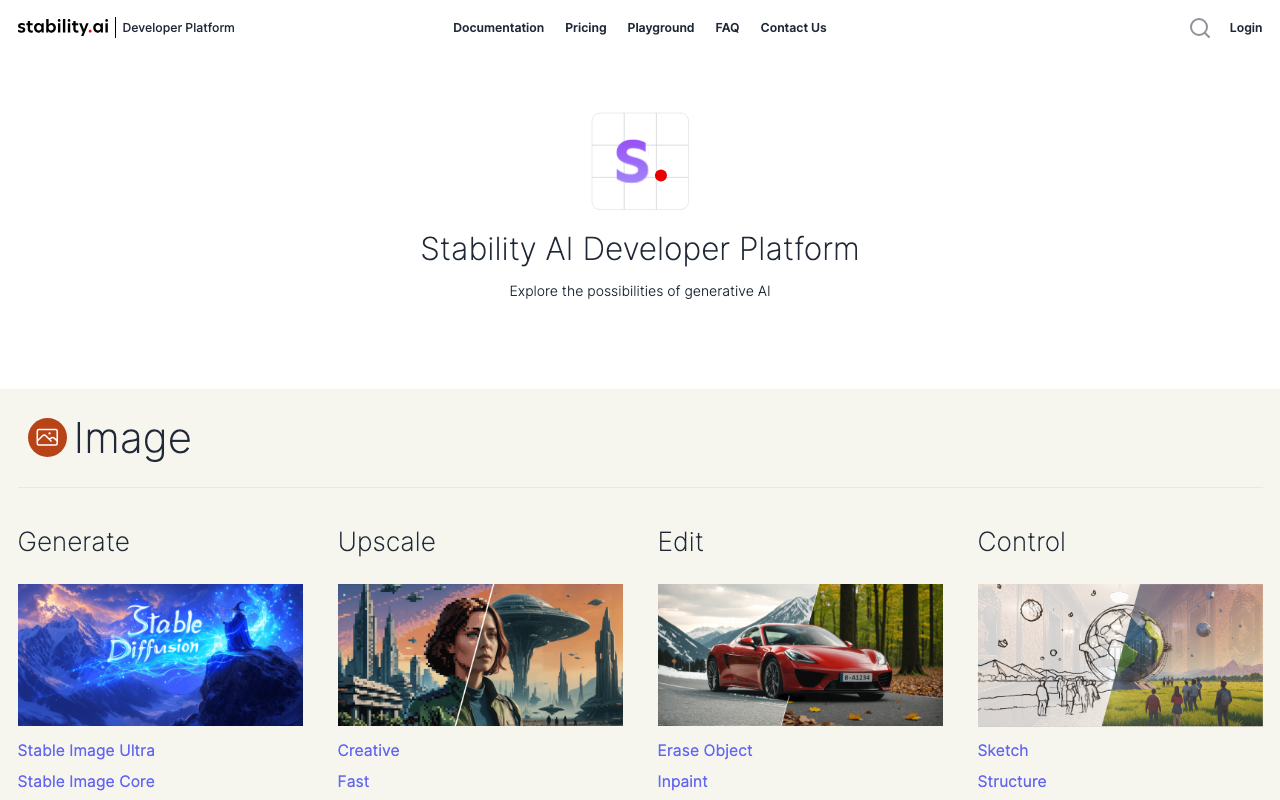Screen dimensions: 1280x800
Task: Click the central S. platform logo
Action: pos(640,161)
